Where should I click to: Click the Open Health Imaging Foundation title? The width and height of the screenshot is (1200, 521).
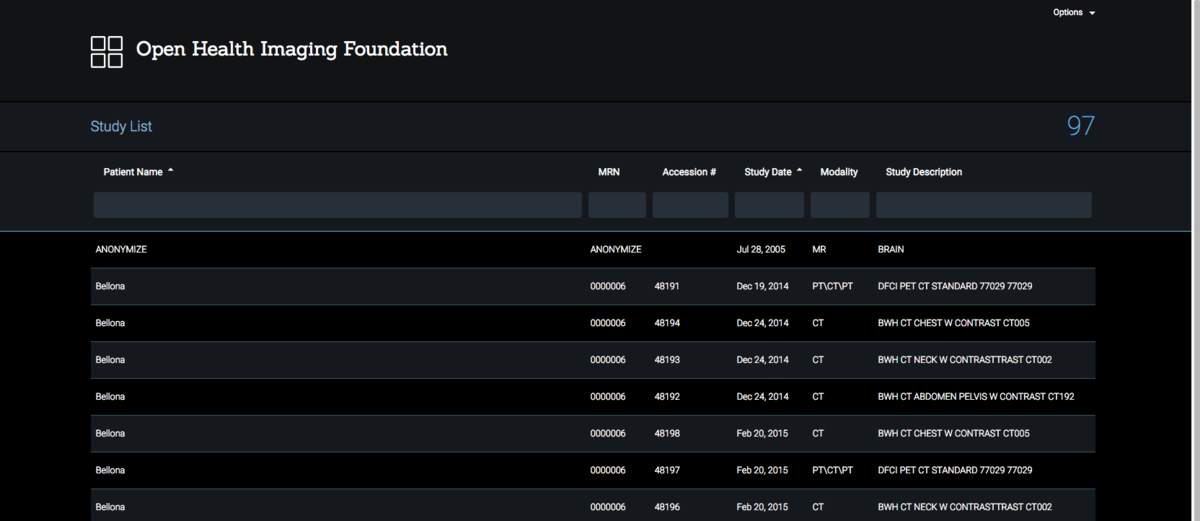coord(291,49)
